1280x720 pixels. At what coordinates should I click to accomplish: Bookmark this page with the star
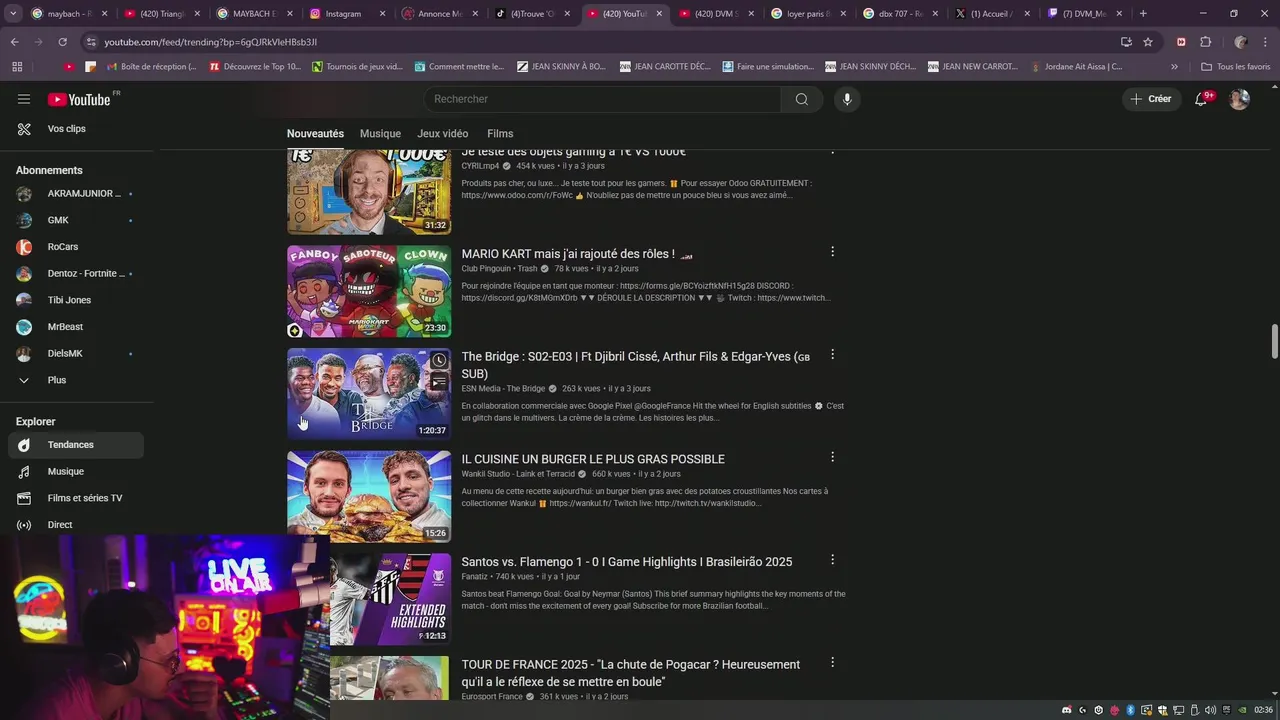(x=1148, y=42)
